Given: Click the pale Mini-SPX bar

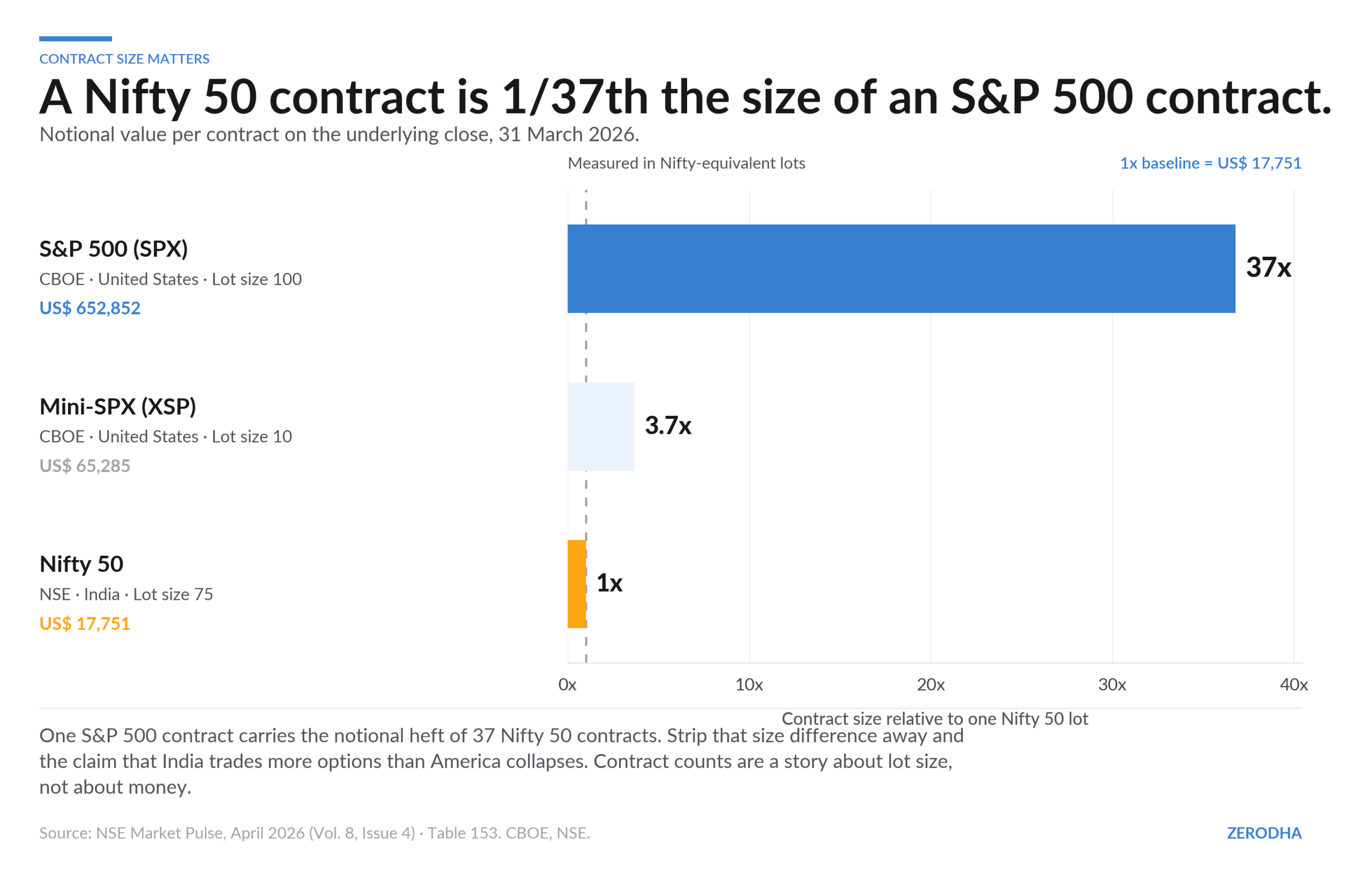Looking at the screenshot, I should [601, 426].
